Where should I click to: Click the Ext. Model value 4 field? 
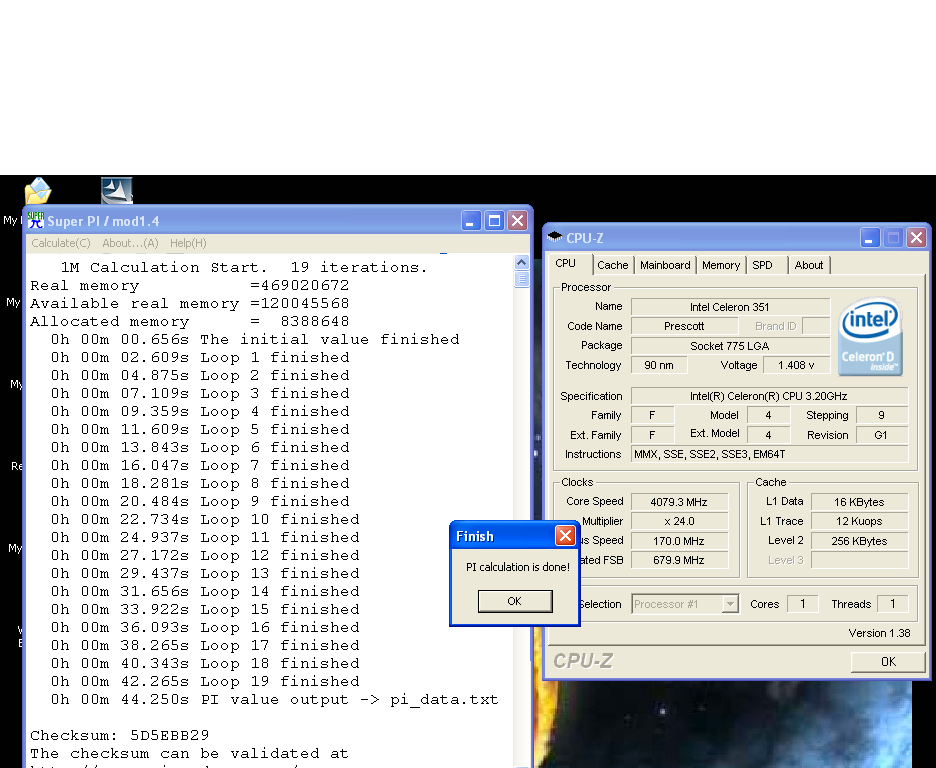(768, 435)
